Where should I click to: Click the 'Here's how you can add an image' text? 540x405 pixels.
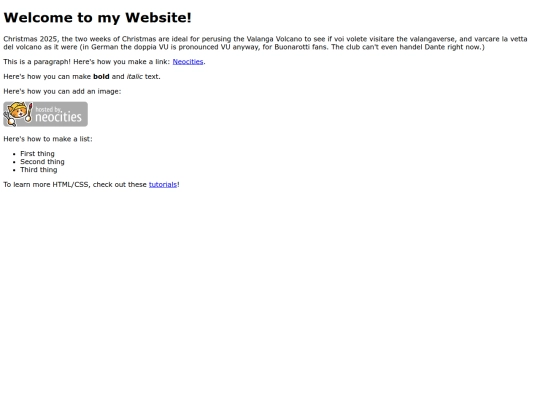point(62,91)
